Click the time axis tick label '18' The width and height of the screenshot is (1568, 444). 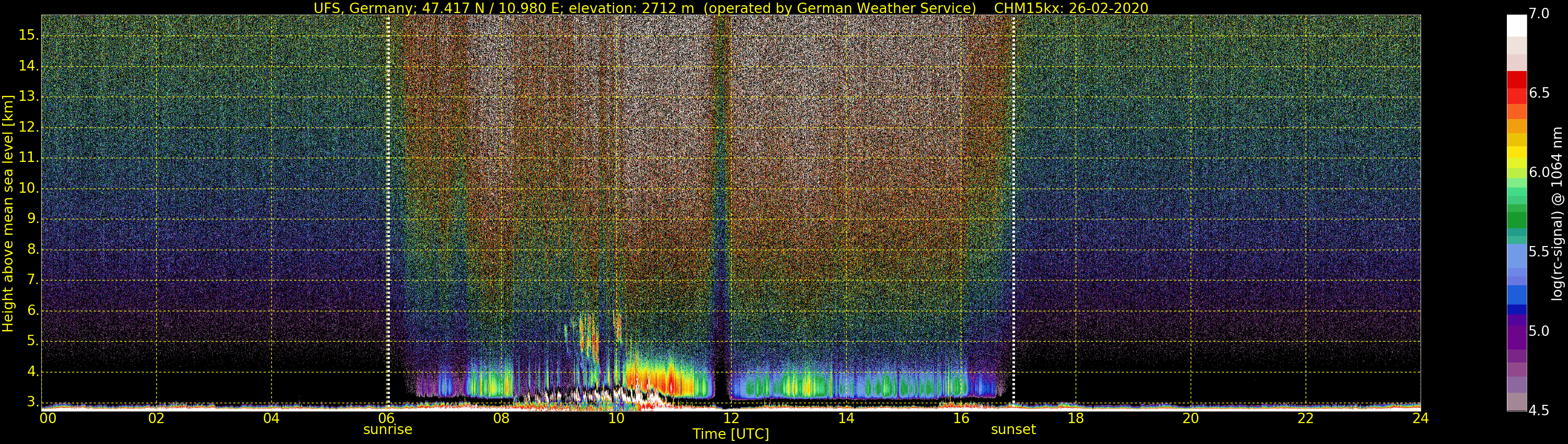tap(1076, 418)
